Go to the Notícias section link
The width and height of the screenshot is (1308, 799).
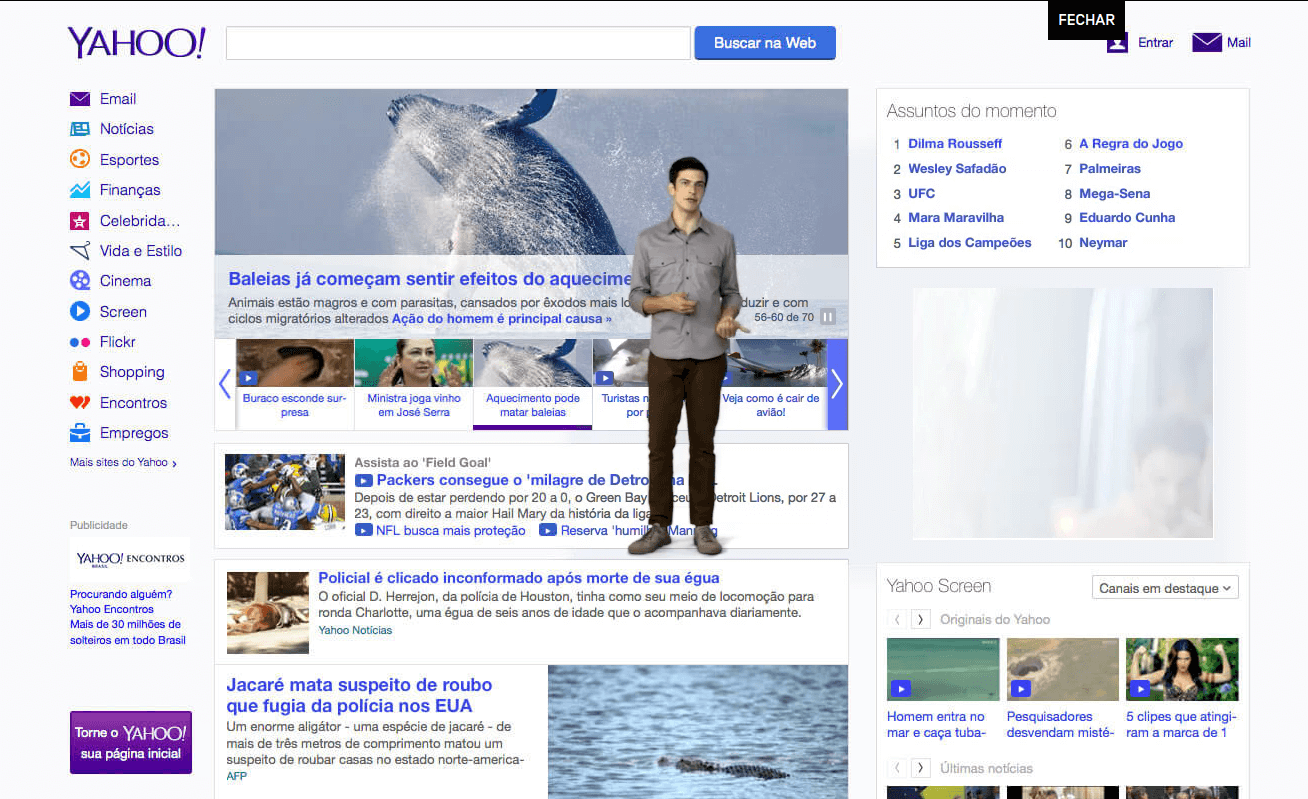tap(127, 129)
